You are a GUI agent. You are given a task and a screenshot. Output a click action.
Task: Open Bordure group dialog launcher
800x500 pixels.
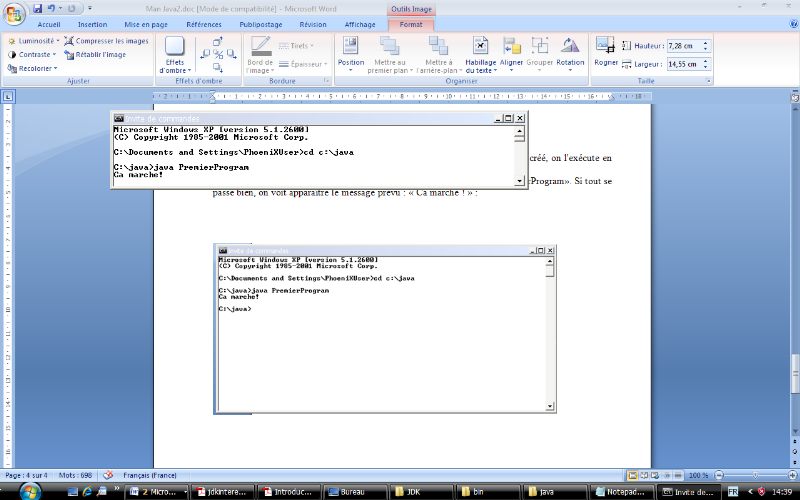pos(326,81)
